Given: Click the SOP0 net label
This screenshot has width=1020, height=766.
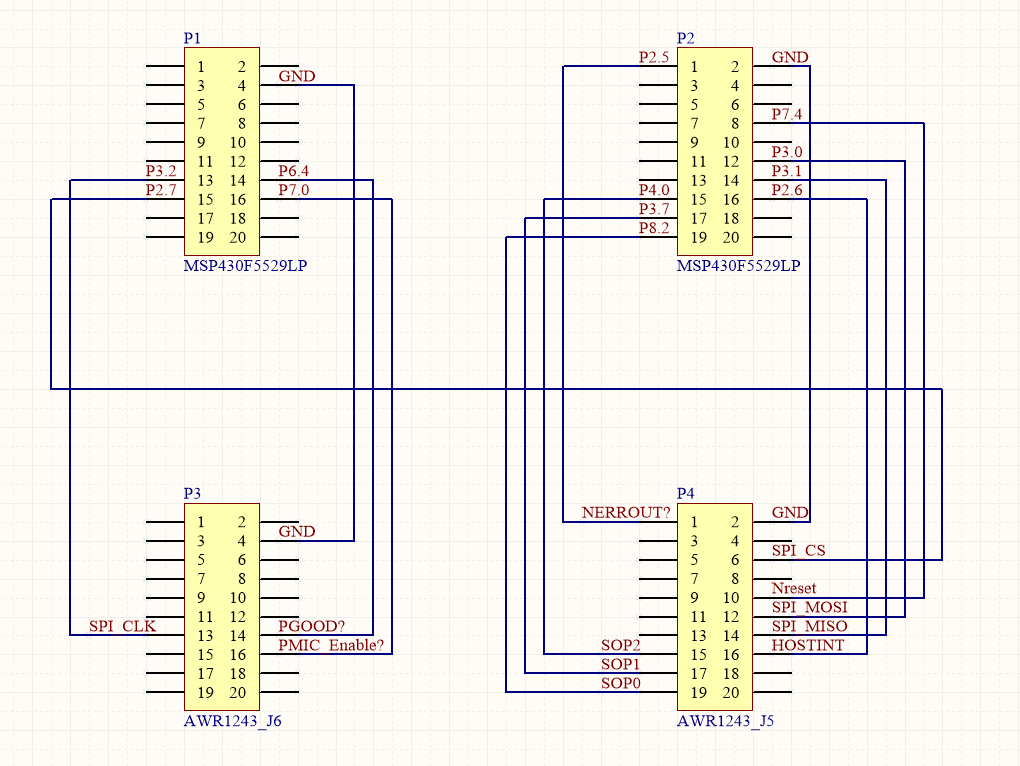Looking at the screenshot, I should [x=621, y=683].
